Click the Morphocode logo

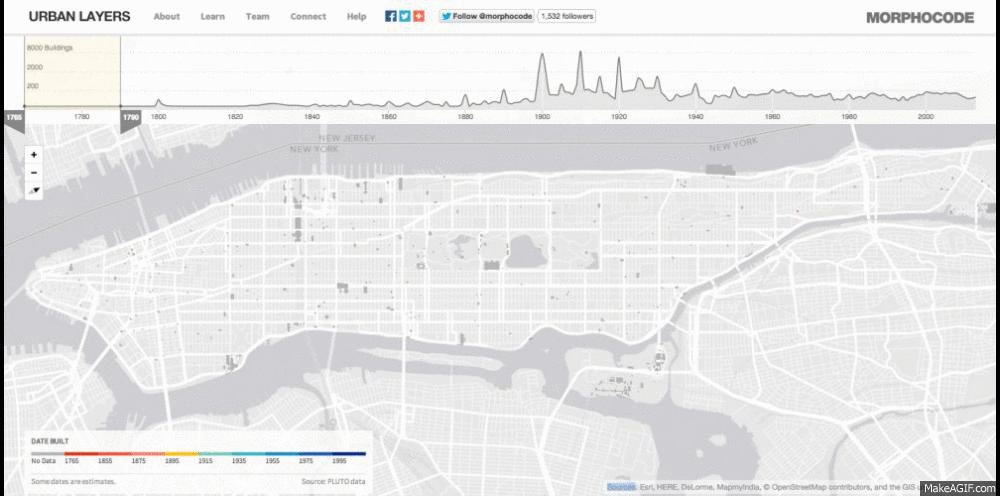[x=919, y=17]
